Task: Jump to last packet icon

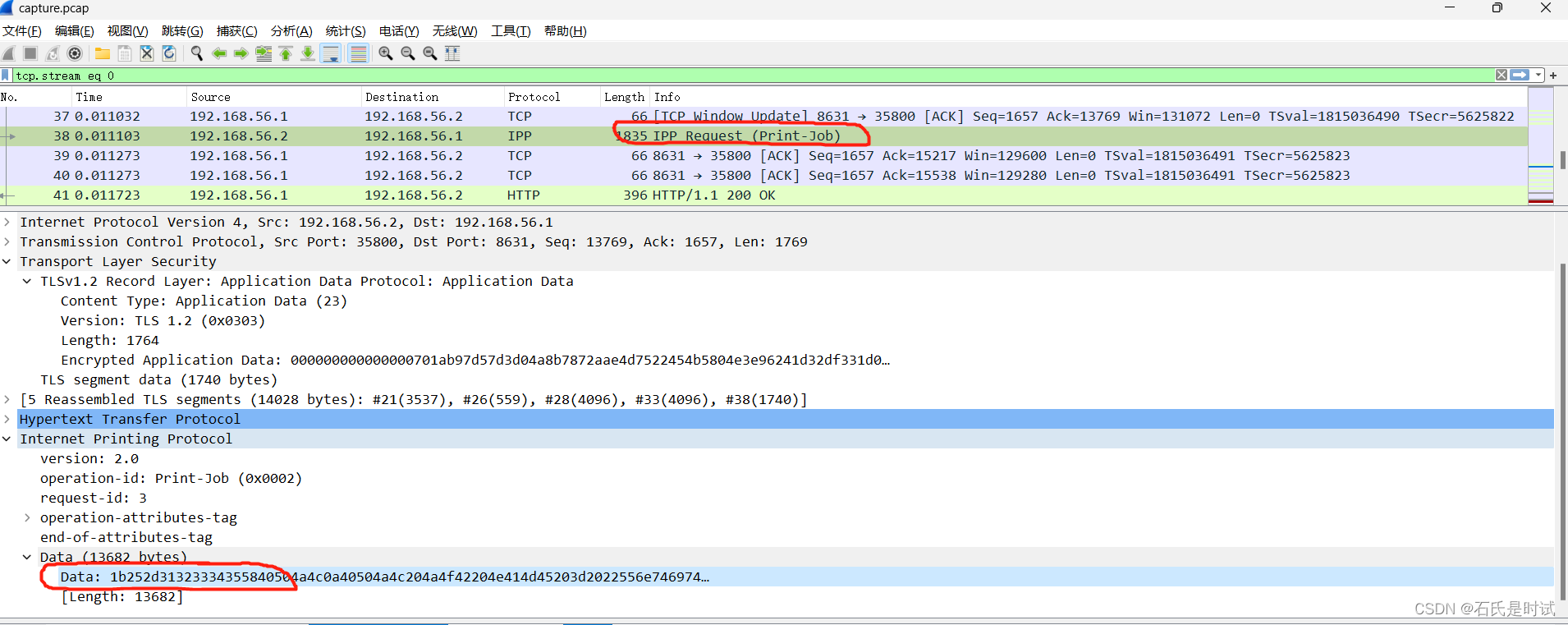Action: tap(308, 53)
